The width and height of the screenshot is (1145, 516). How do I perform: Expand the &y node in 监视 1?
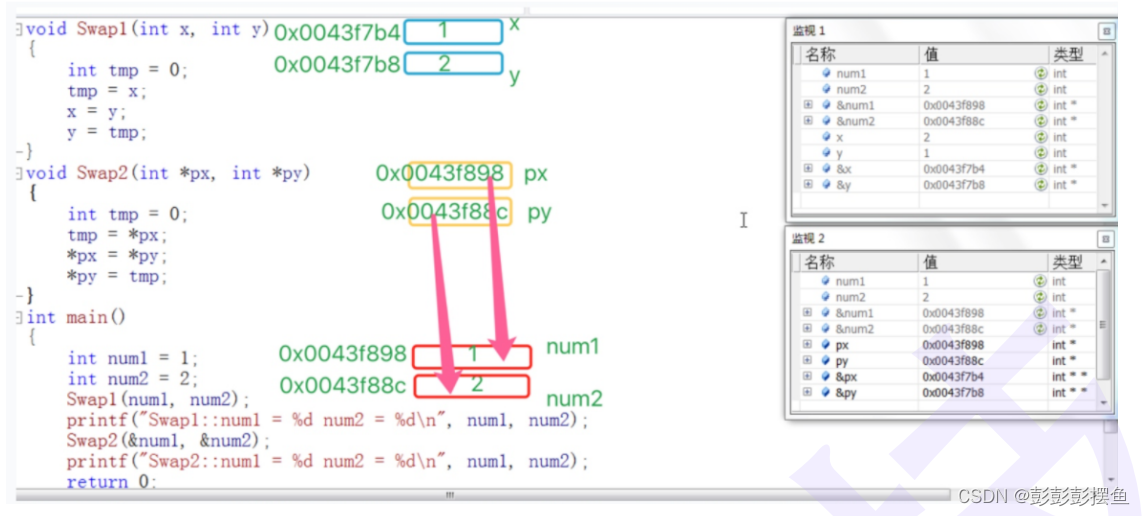tap(808, 185)
